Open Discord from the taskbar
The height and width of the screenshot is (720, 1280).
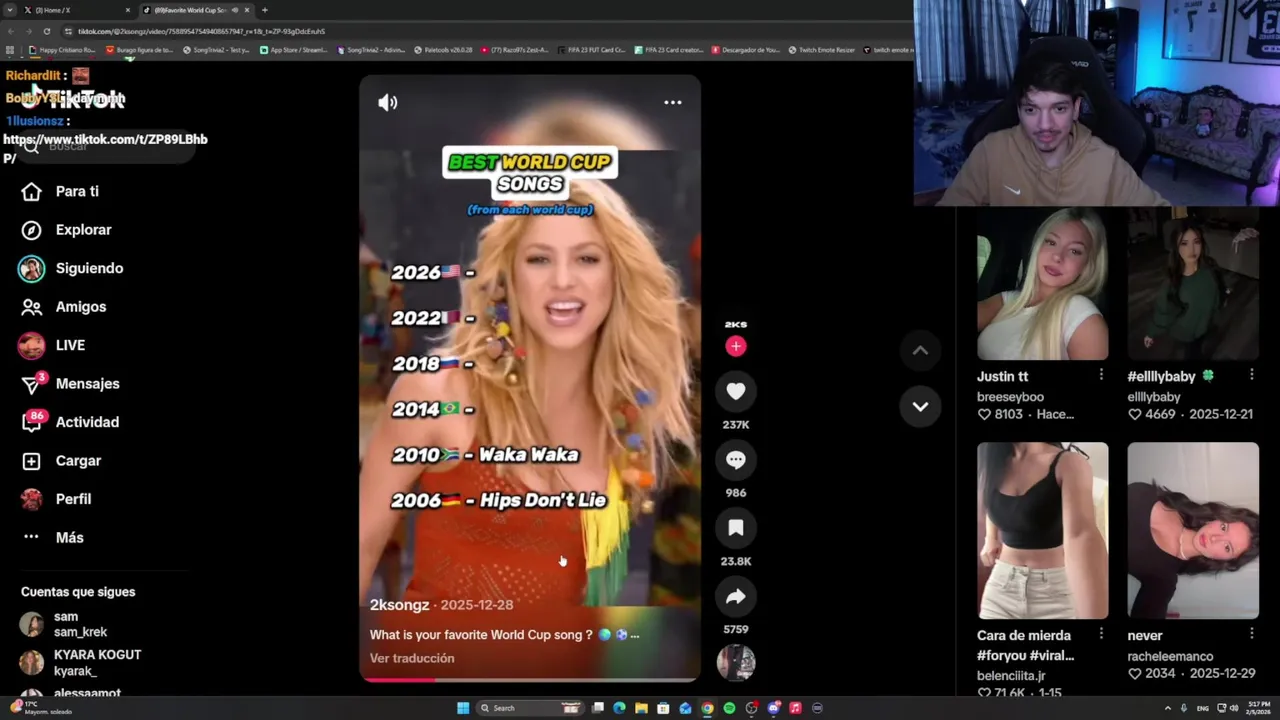click(x=773, y=708)
